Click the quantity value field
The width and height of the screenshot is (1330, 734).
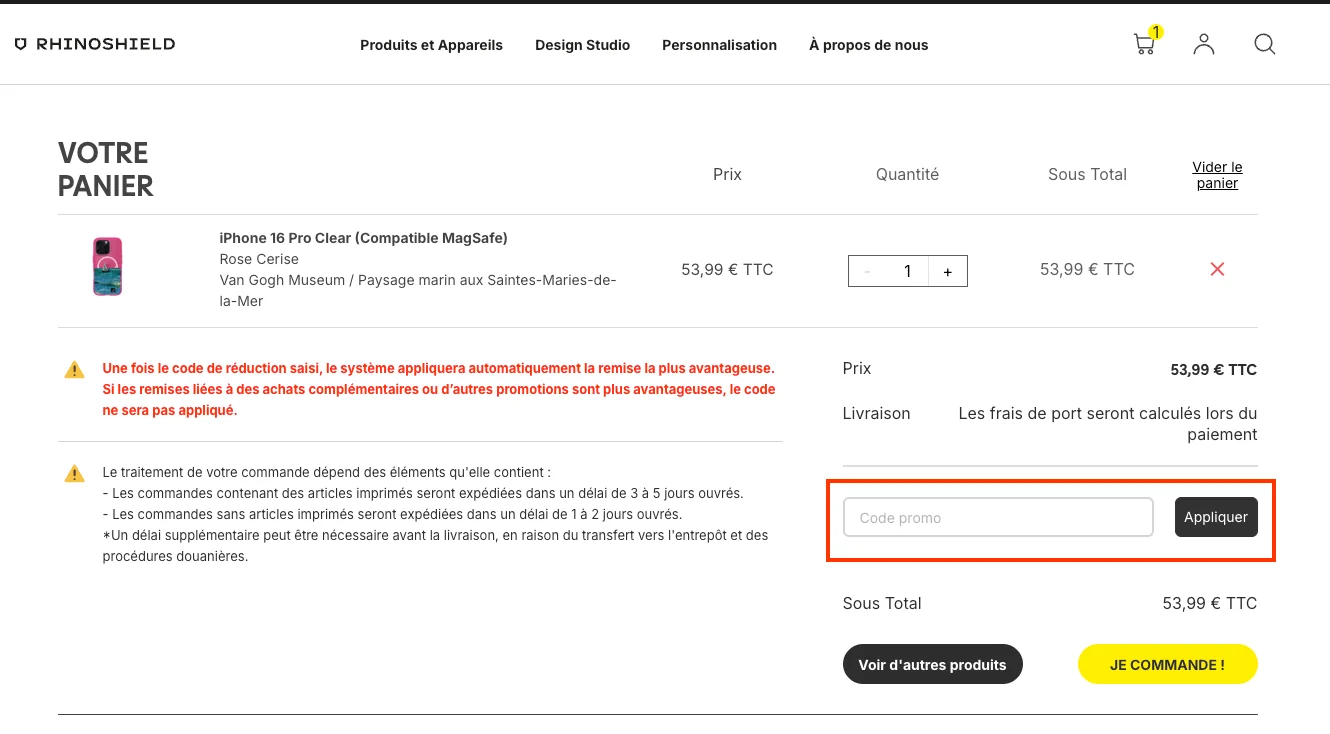coord(907,271)
